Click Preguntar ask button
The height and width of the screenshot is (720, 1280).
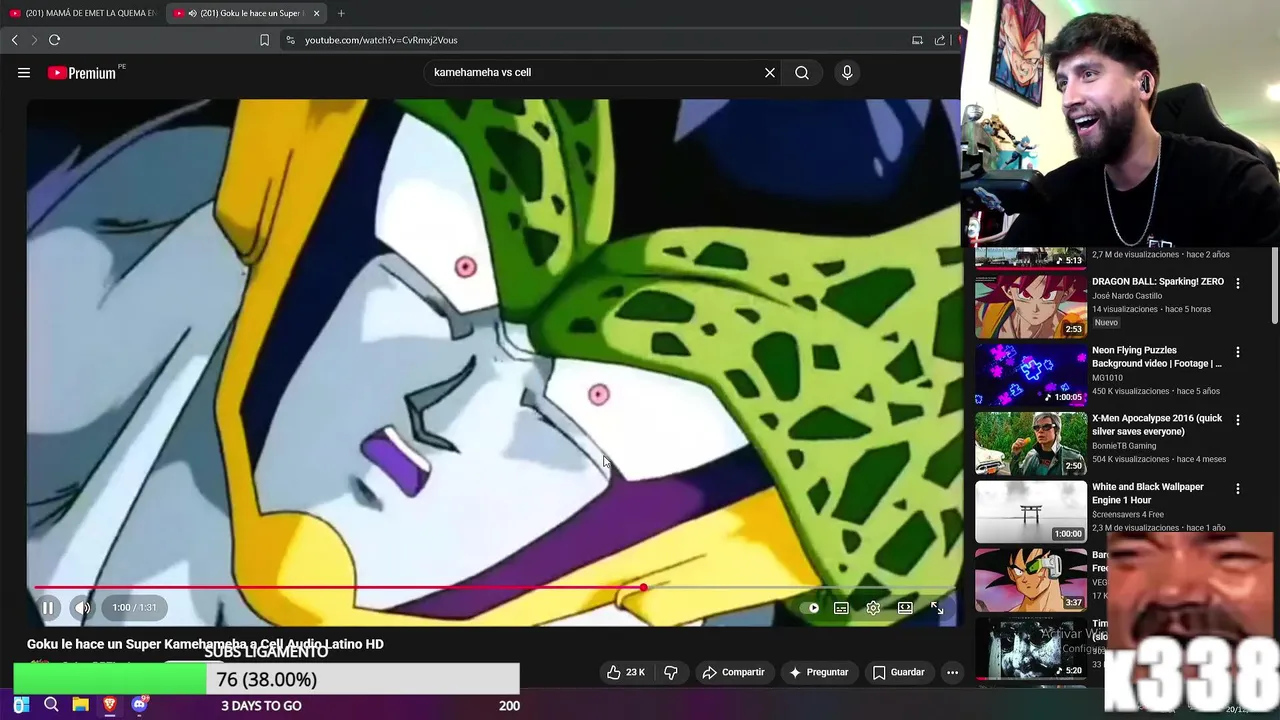coord(818,672)
